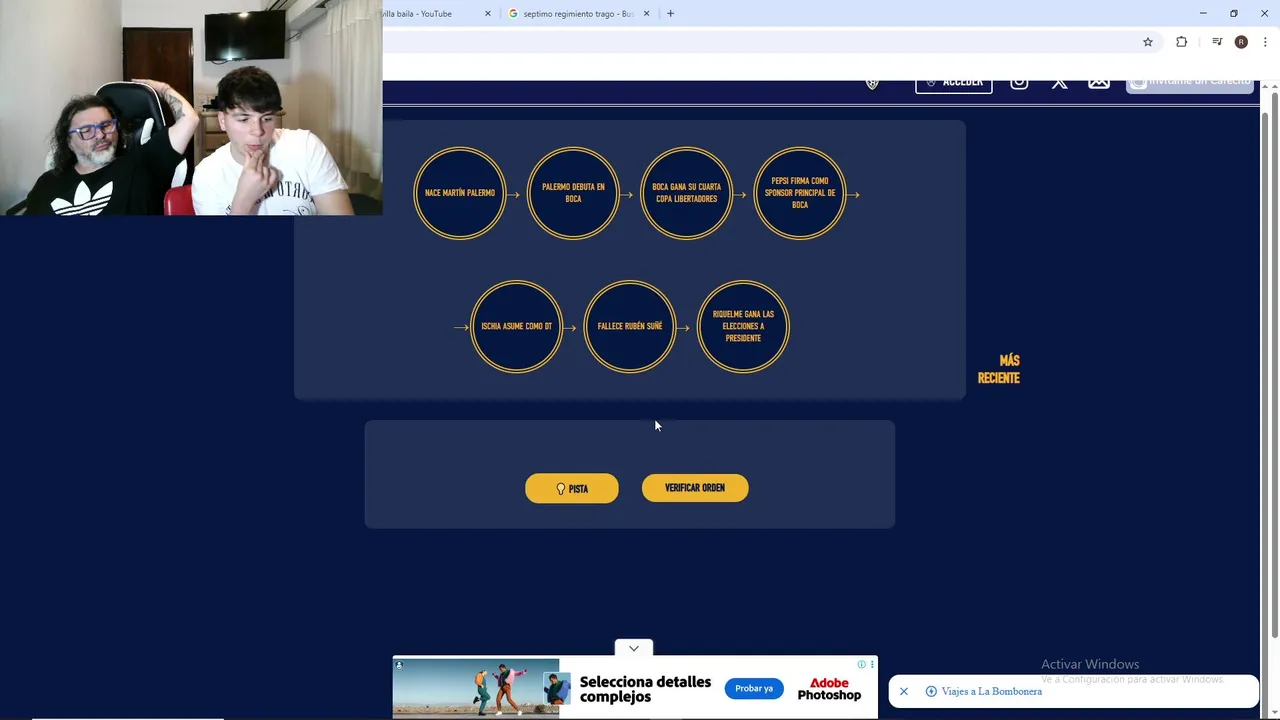Click the scrollbar up arrow
Screen dimensions: 1280x720
(x=1274, y=87)
